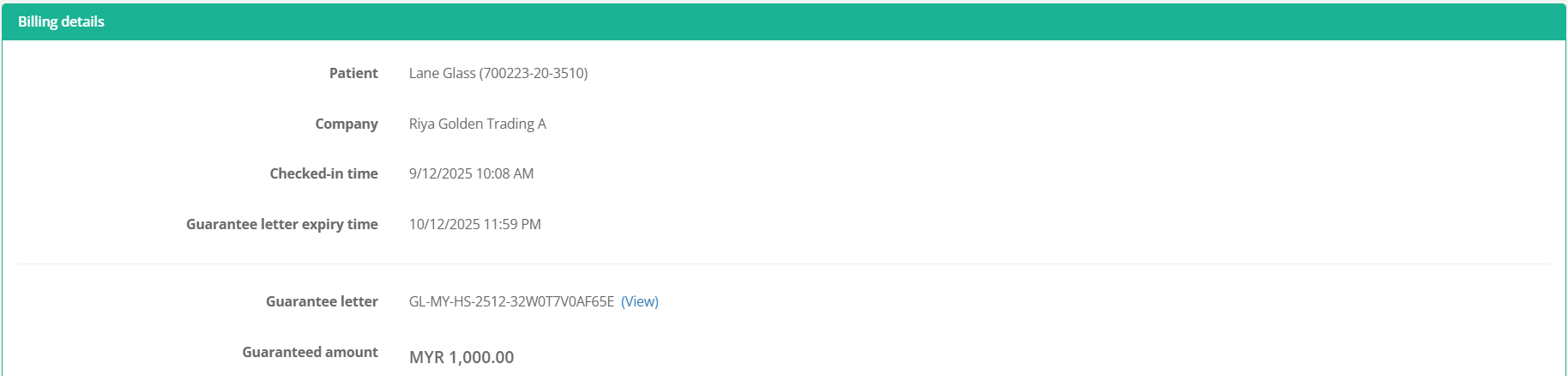The height and width of the screenshot is (376, 1568).
Task: Click the patient ID 700223-20-3510
Action: click(x=534, y=73)
